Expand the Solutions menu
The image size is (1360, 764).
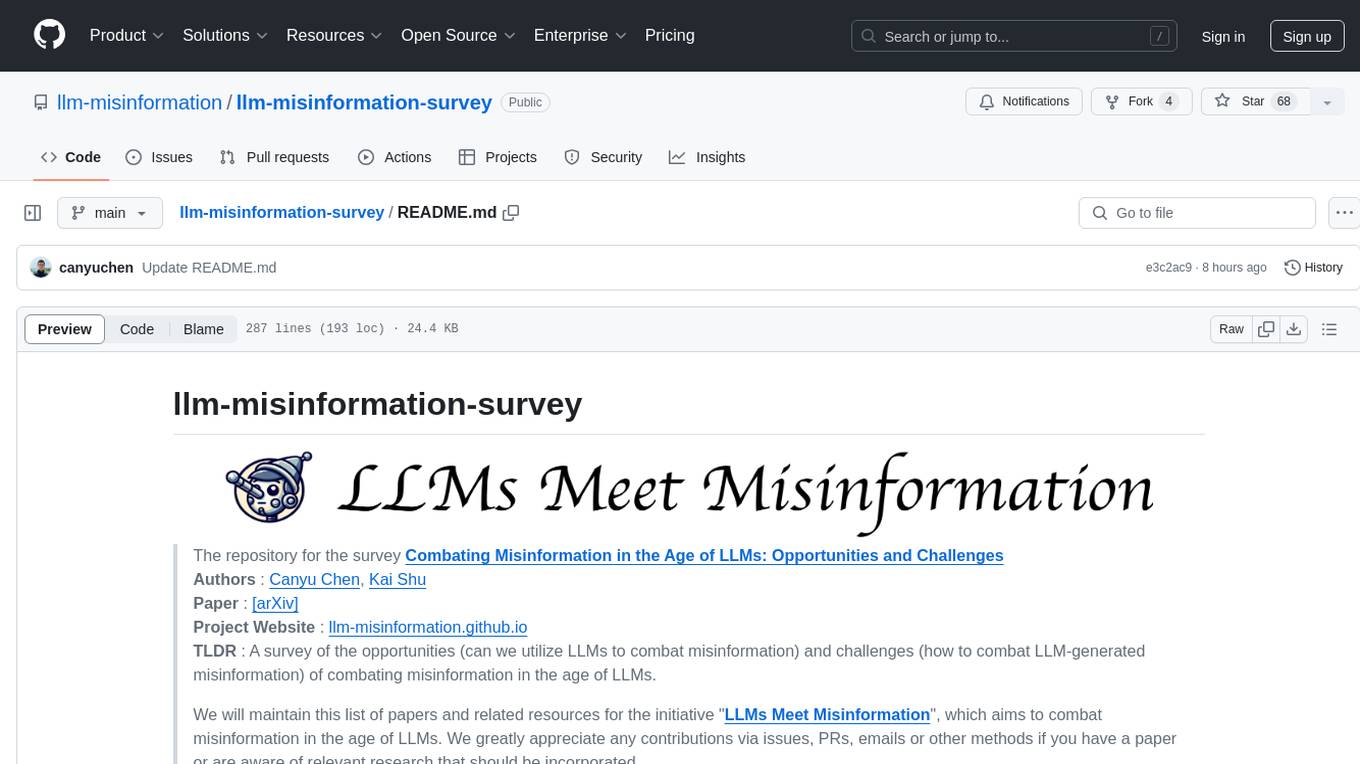pyautogui.click(x=225, y=35)
